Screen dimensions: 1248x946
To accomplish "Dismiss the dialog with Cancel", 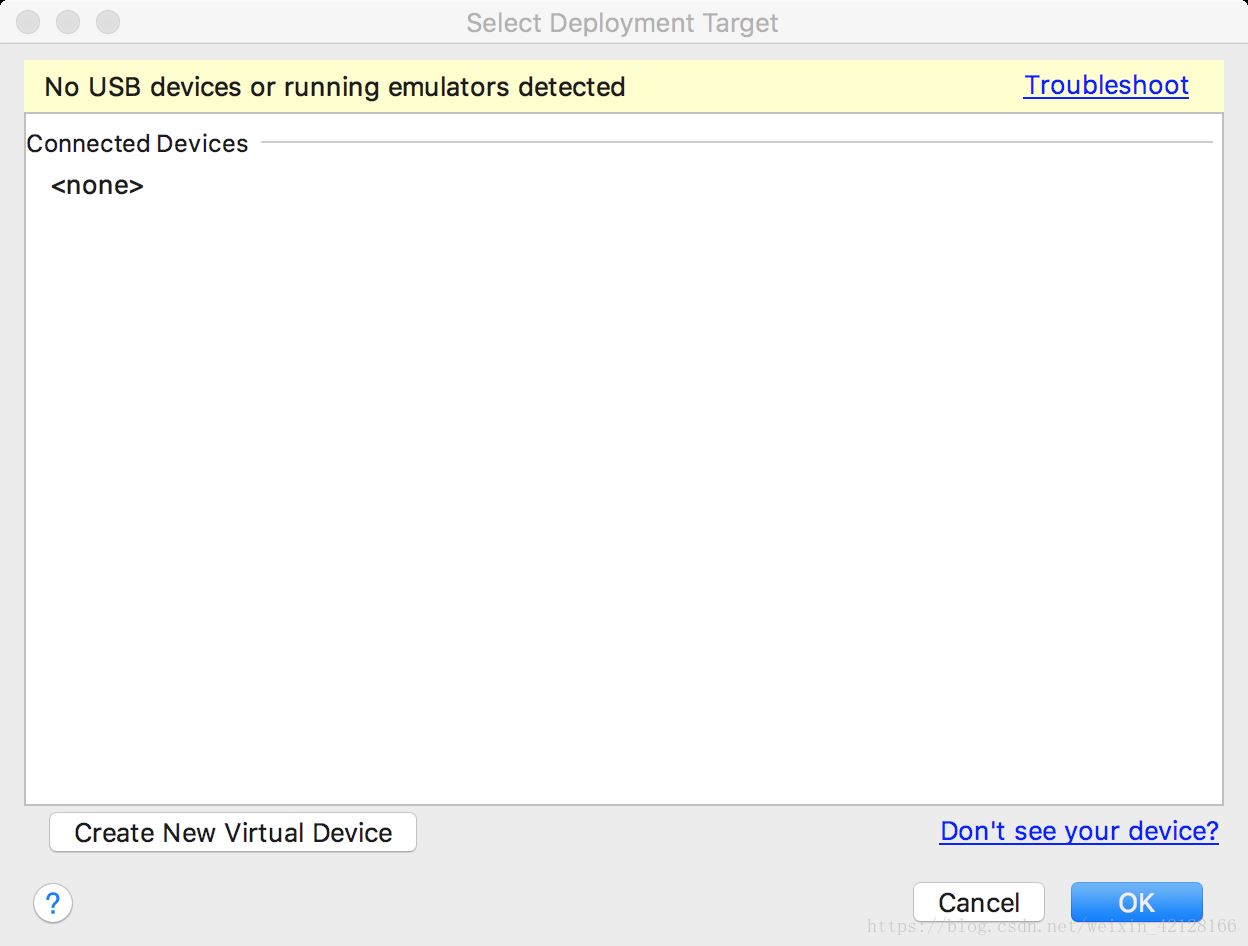I will click(x=978, y=901).
